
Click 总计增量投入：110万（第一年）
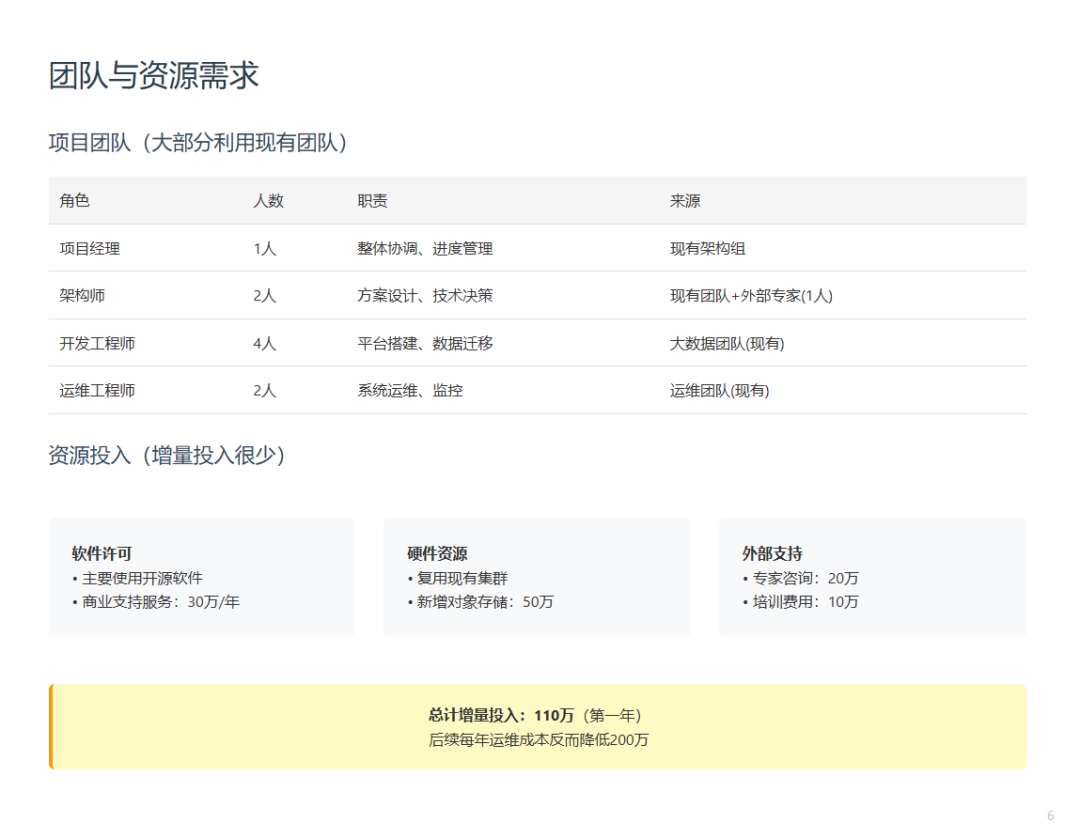537,715
